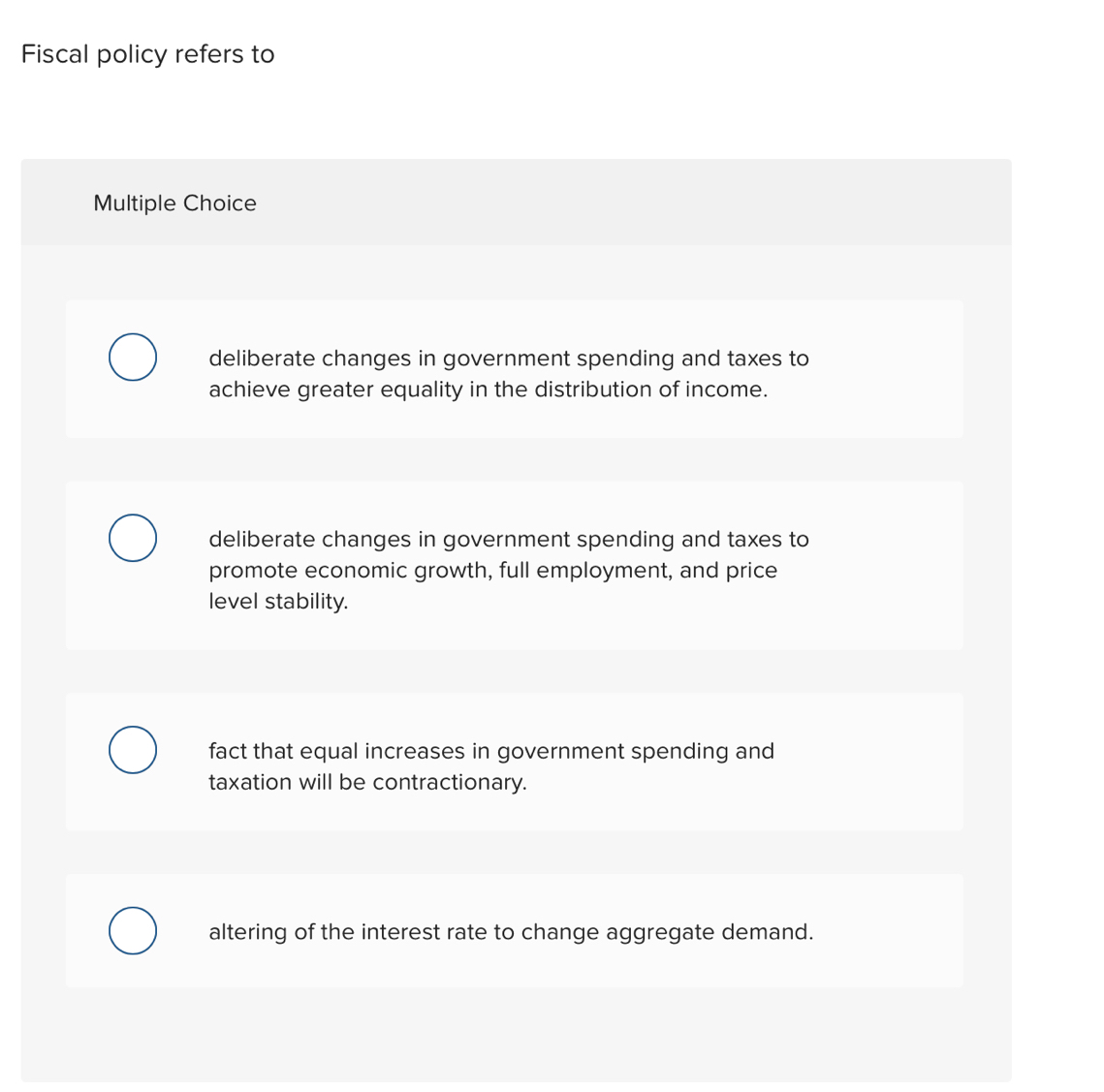Click the 'Multiple Choice' header label
The height and width of the screenshot is (1092, 1104).
(x=174, y=203)
